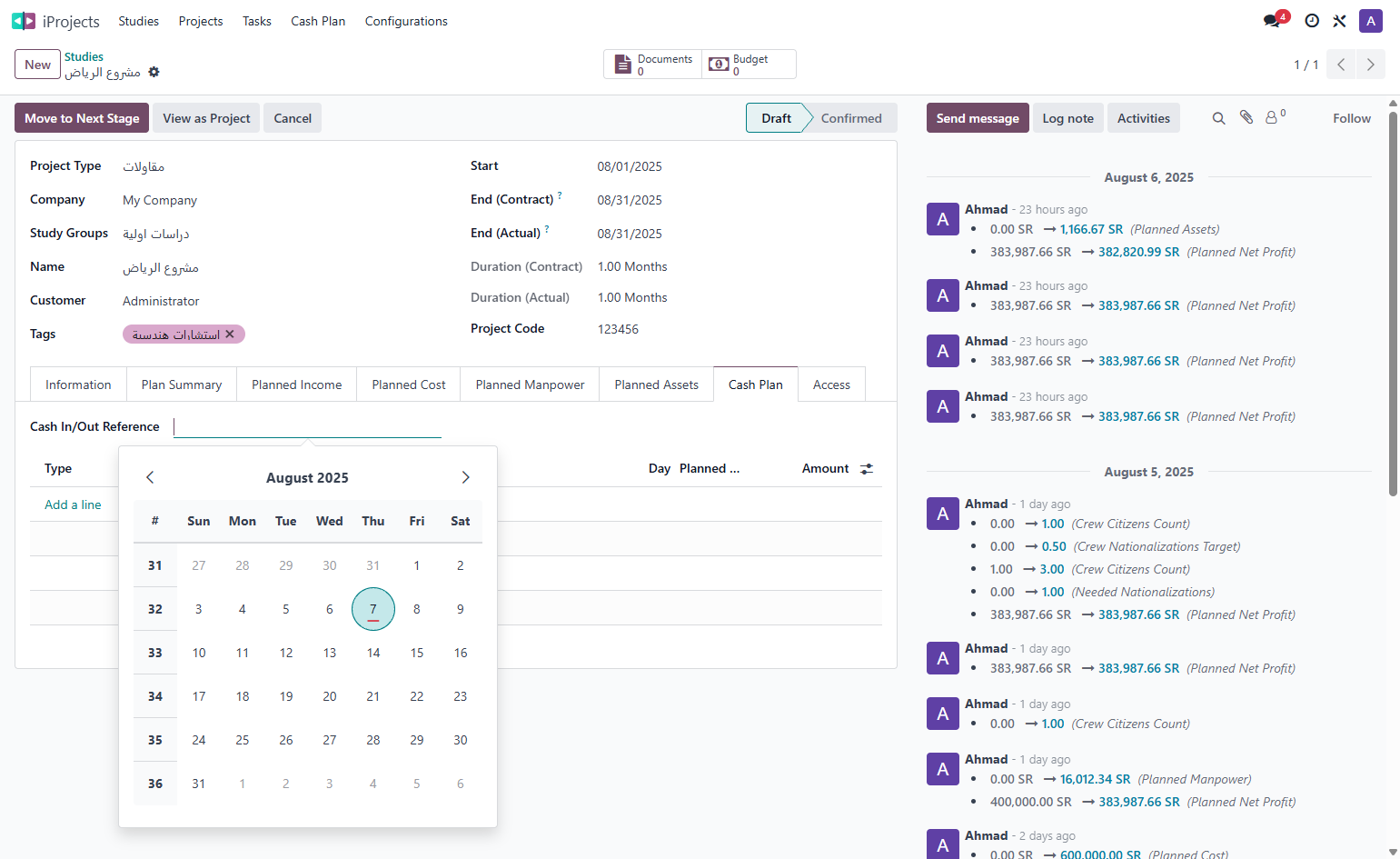Viewport: 1400px width, 859px height.
Task: Switch to the Access tab
Action: pyautogui.click(x=831, y=385)
